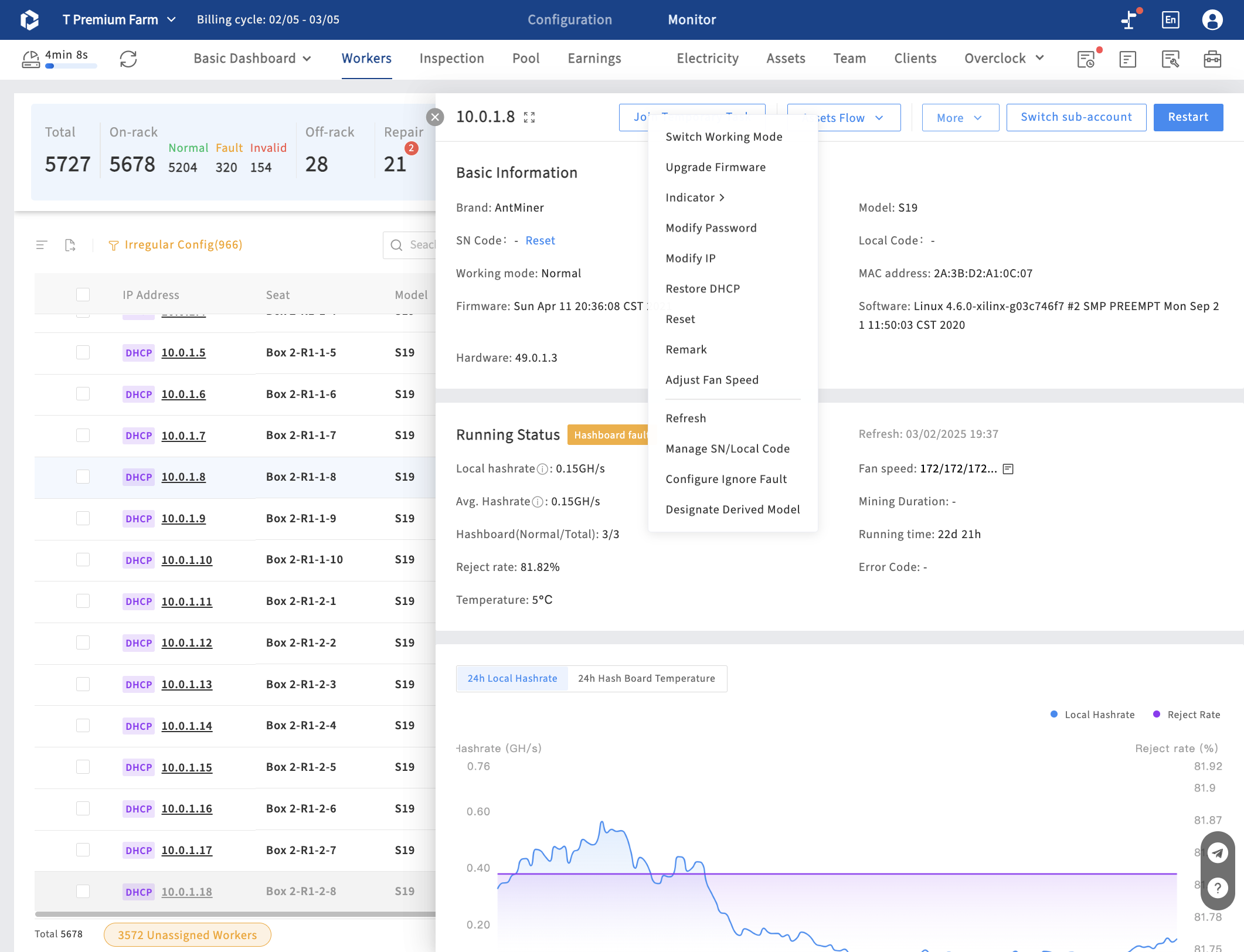This screenshot has width=1244, height=952.
Task: Switch language with the En icon
Action: tap(1170, 20)
